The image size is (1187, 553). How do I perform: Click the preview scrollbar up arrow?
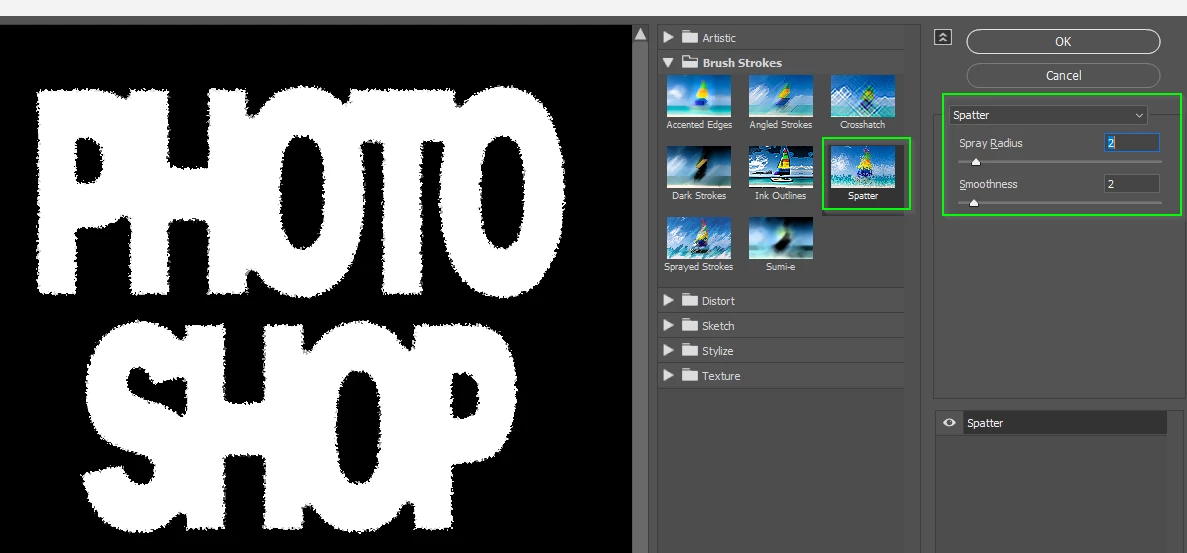coord(640,34)
